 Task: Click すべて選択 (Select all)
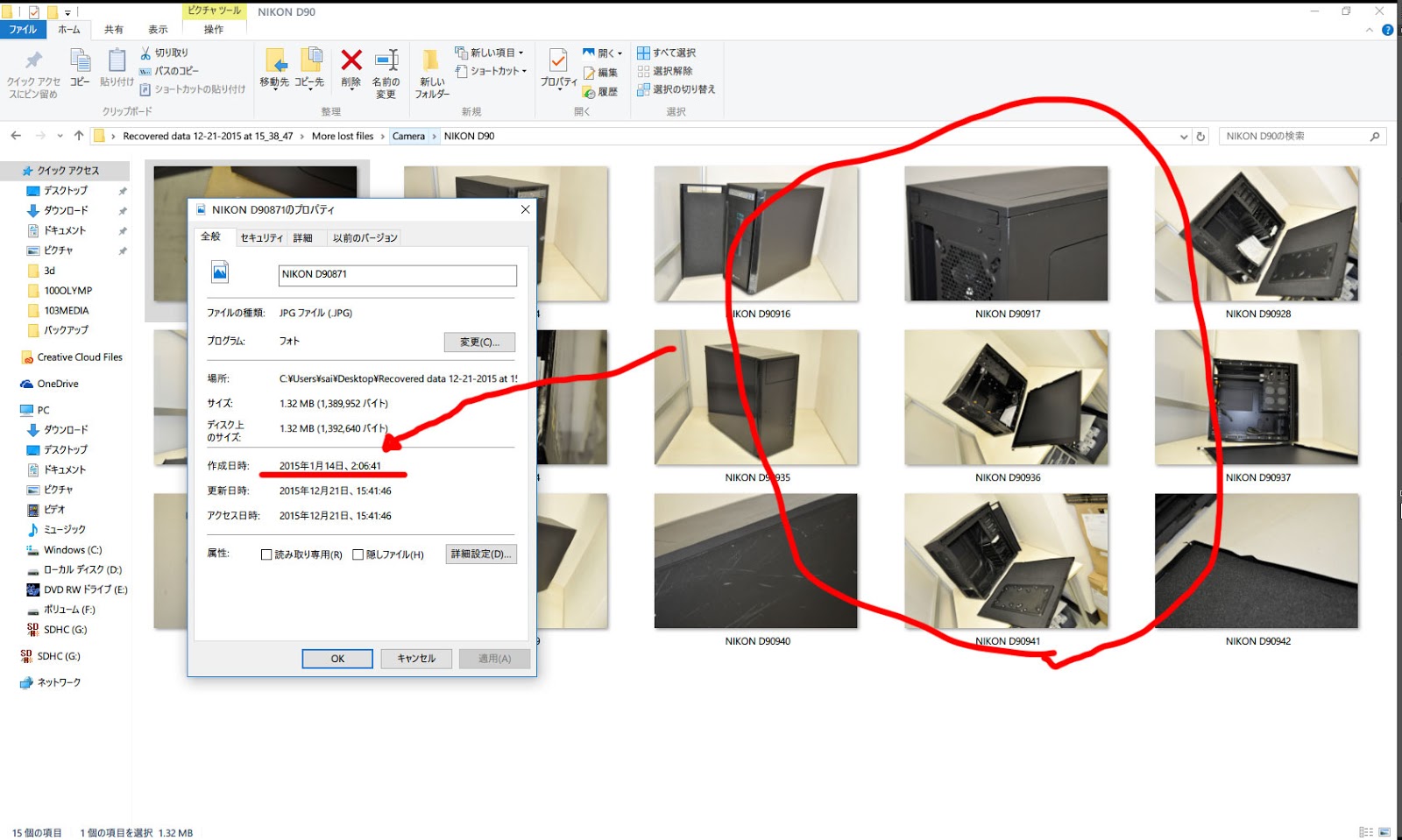point(667,53)
